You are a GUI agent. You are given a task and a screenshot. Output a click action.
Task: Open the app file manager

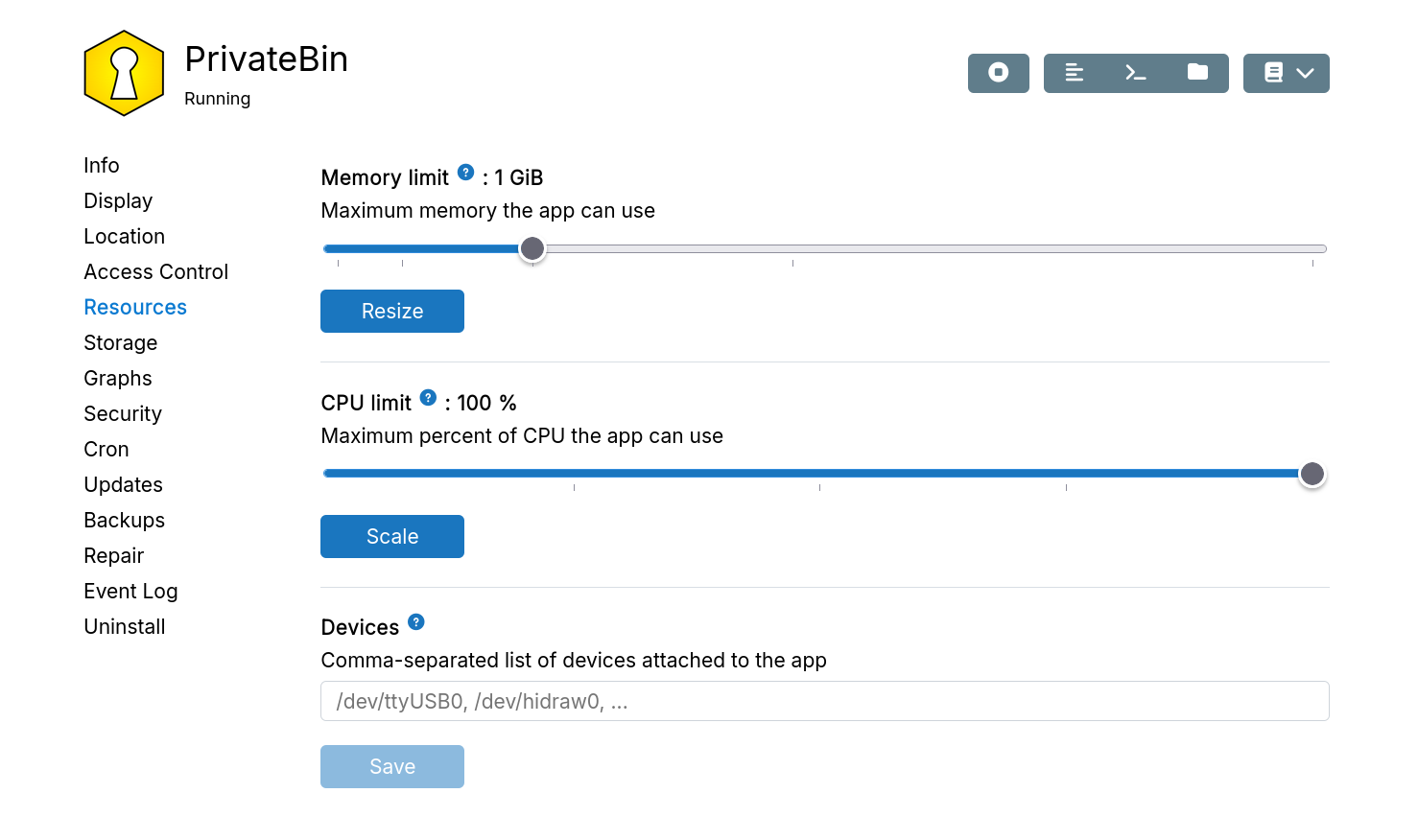(x=1197, y=73)
